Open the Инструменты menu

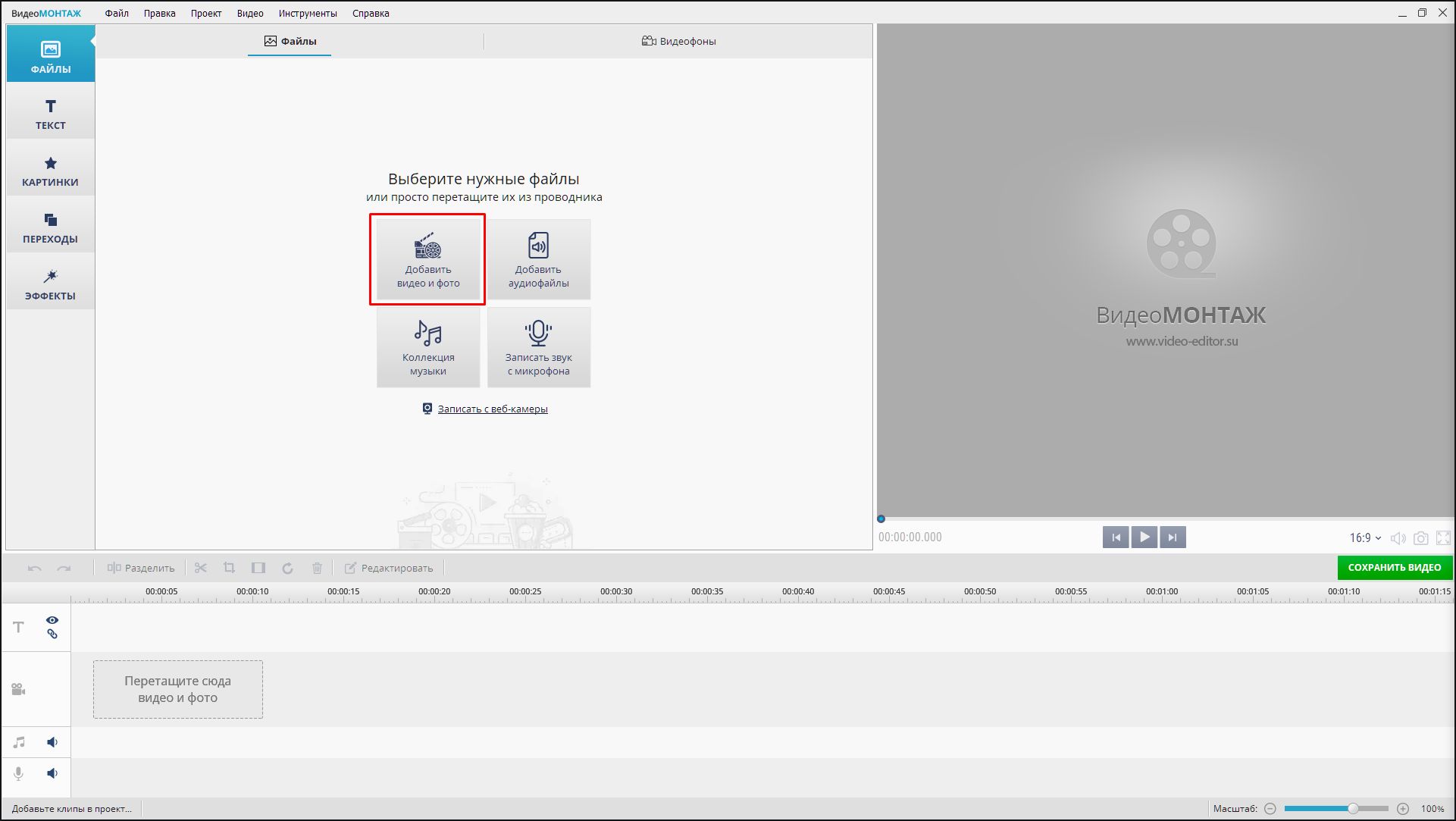(308, 13)
